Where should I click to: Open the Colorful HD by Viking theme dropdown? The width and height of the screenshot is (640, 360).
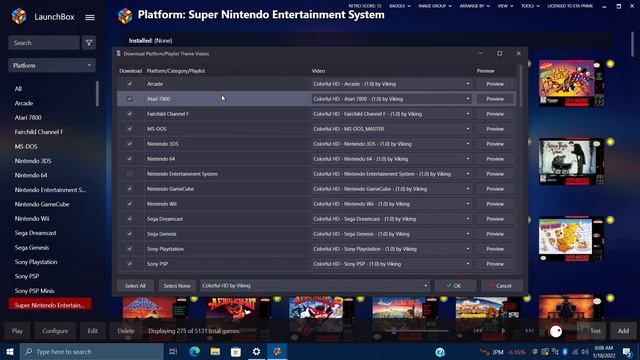click(x=315, y=286)
